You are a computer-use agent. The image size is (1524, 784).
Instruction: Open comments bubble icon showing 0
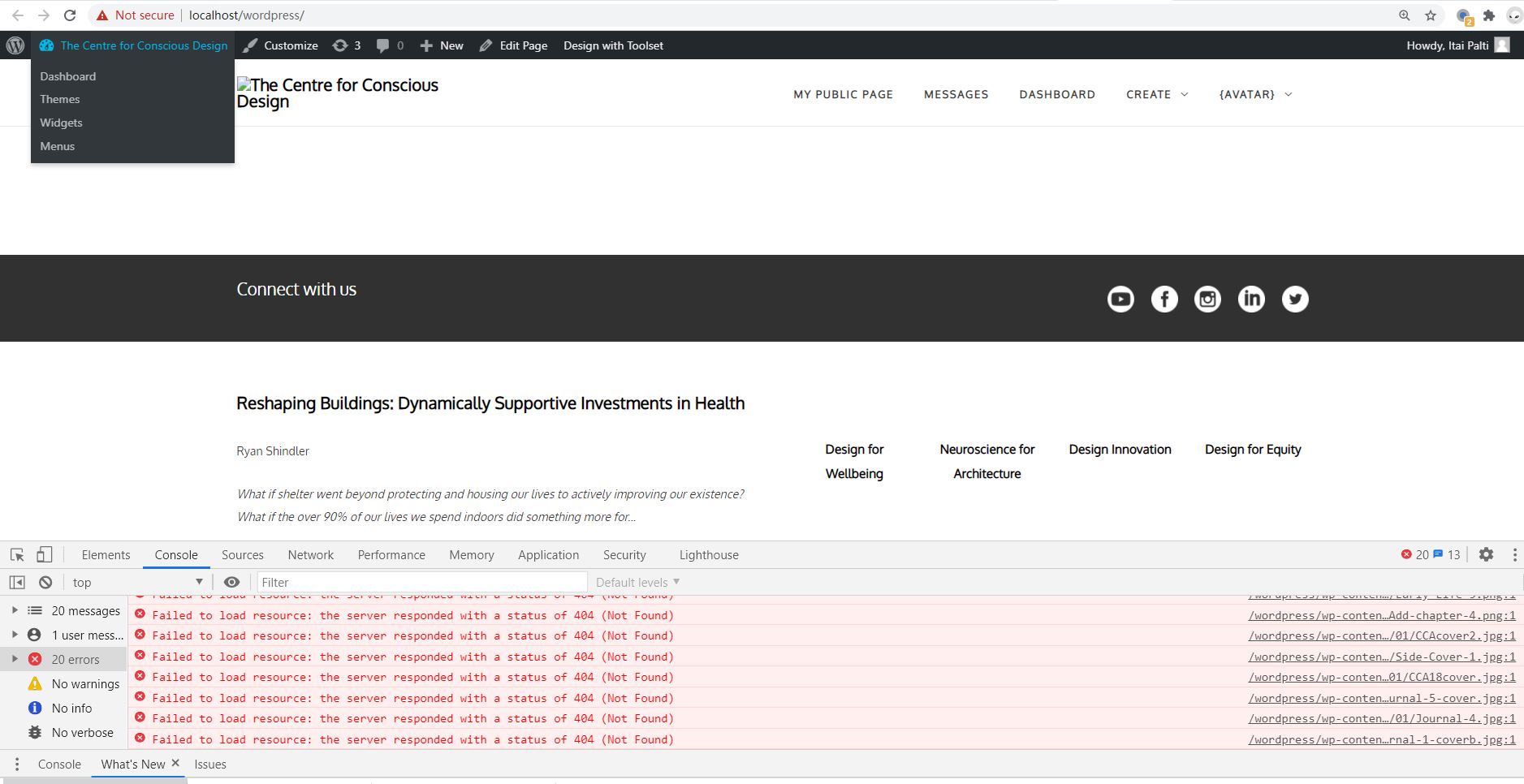tap(390, 45)
